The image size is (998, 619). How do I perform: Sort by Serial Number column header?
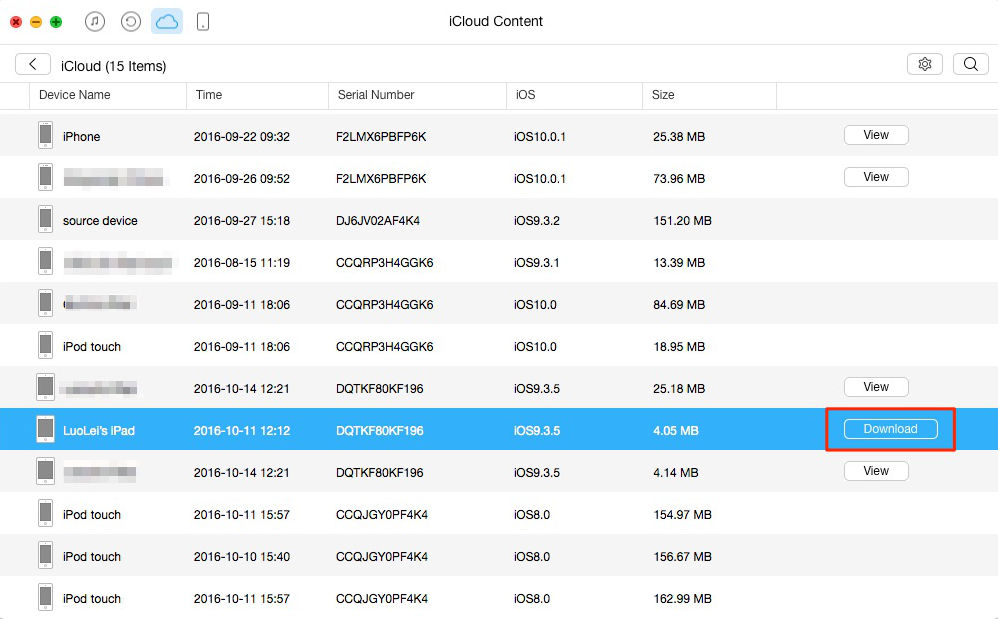coord(376,95)
